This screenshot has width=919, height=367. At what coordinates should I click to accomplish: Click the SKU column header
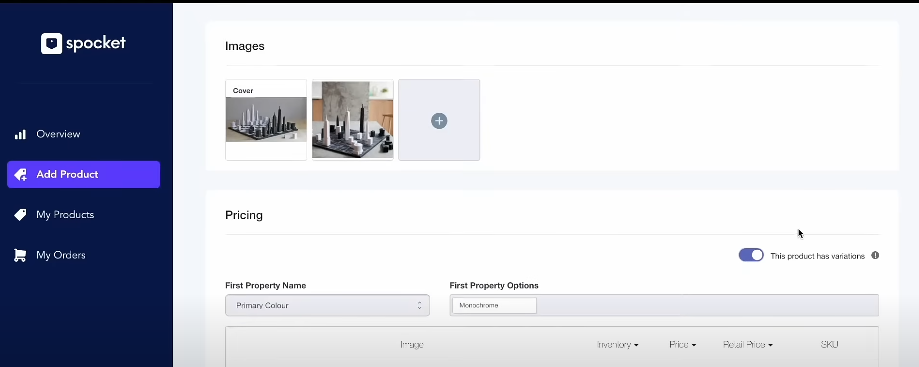coord(829,345)
